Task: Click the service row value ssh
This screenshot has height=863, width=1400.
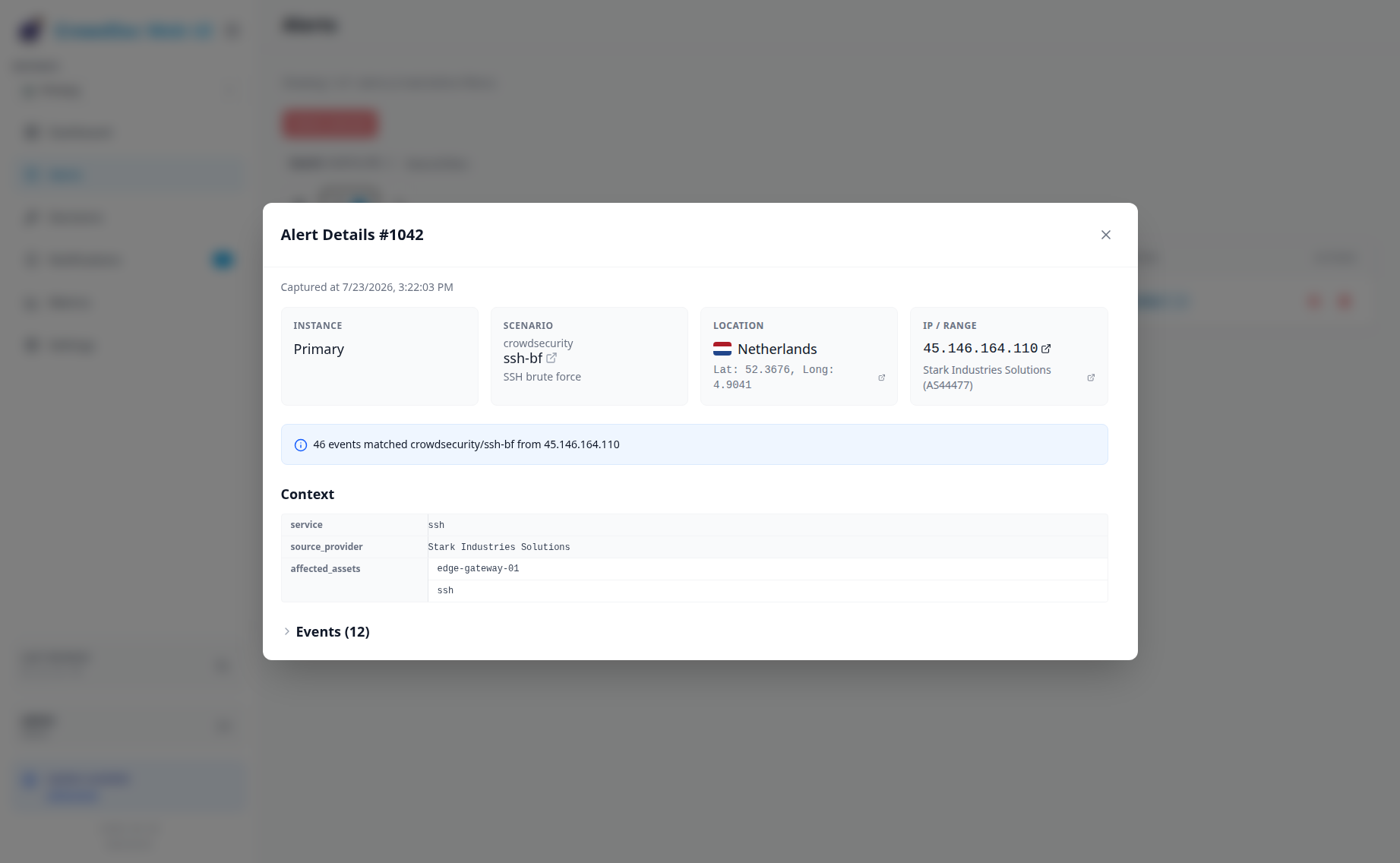Action: pyautogui.click(x=436, y=525)
